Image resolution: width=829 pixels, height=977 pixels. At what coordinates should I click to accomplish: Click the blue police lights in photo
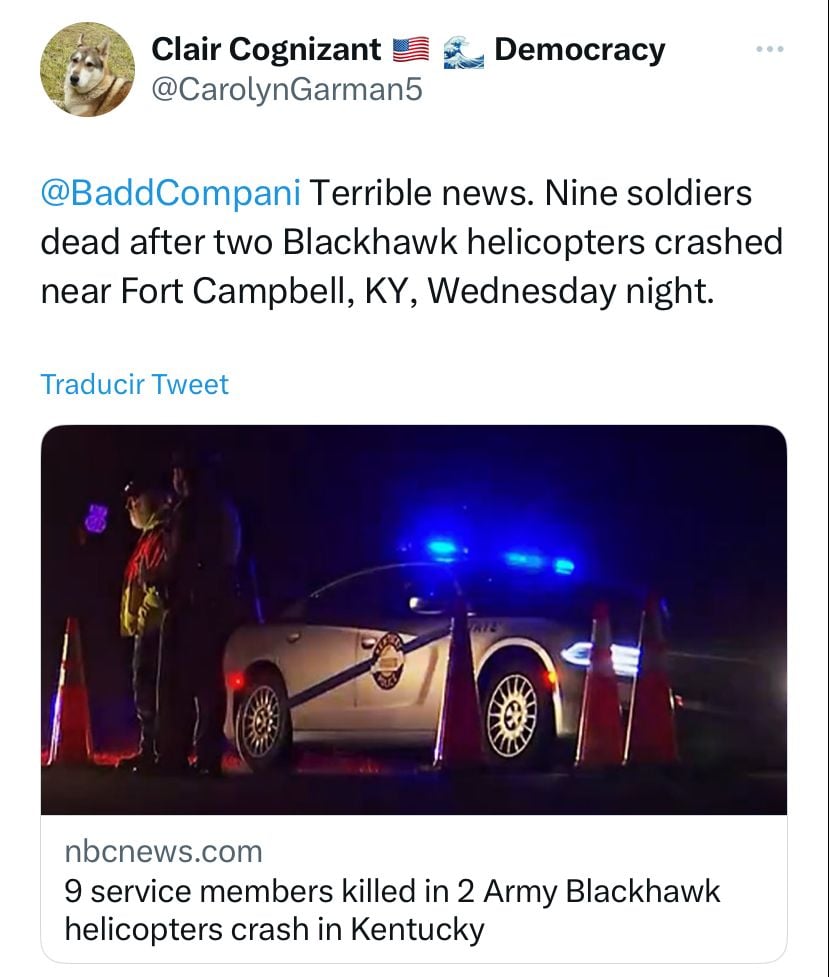coord(501,556)
